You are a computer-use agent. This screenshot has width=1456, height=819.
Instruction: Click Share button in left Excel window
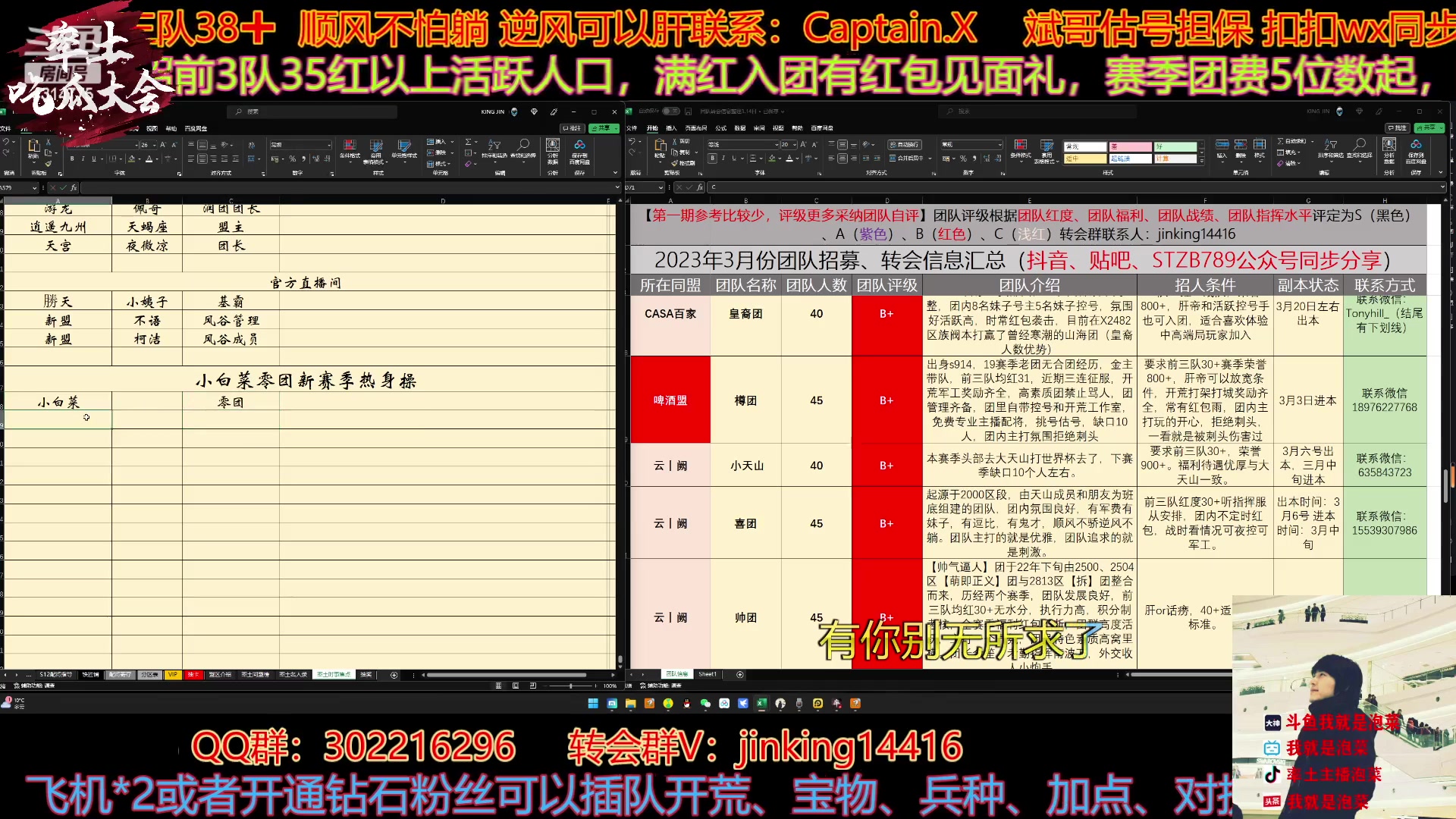[604, 128]
